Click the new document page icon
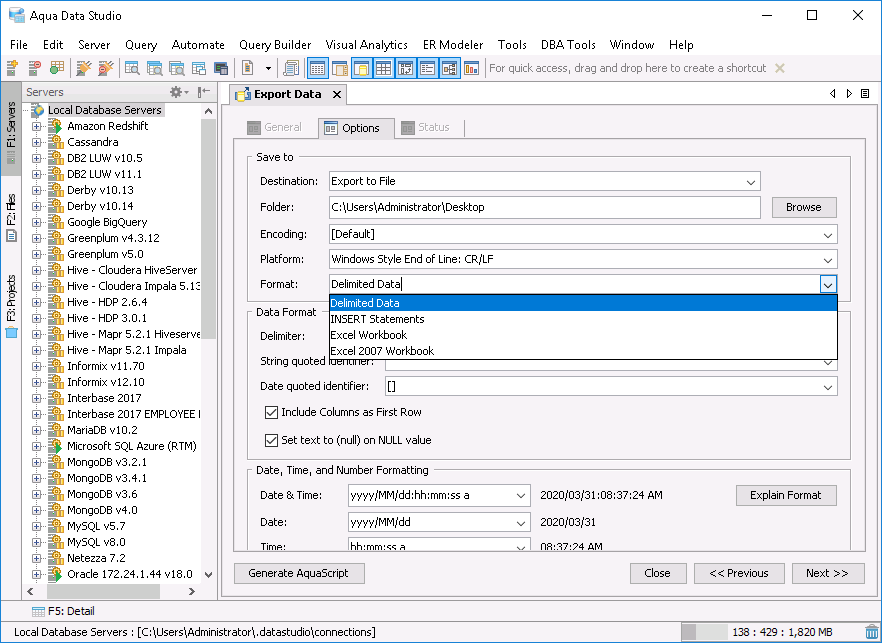Screen dimensions: 882x643 pos(248,68)
